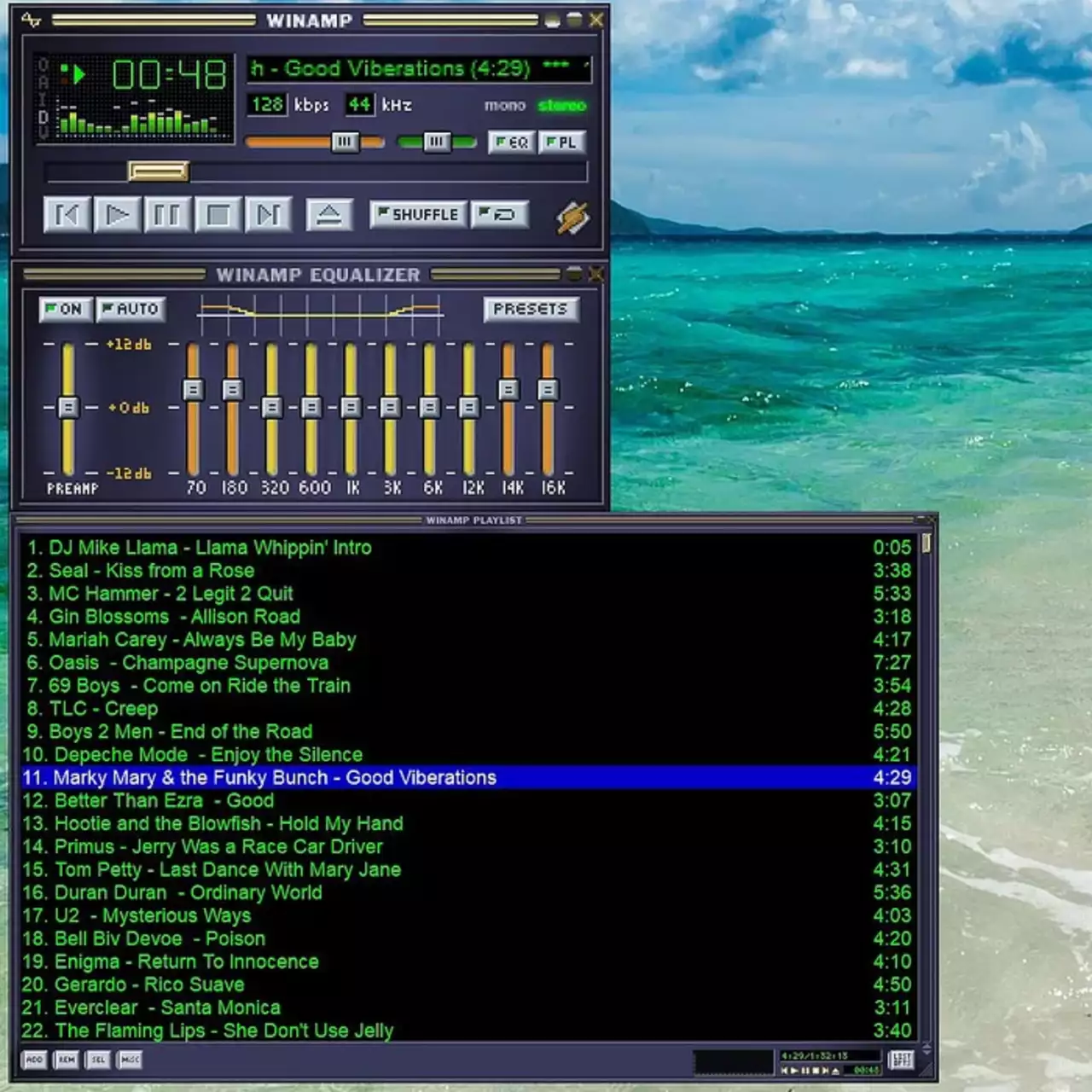
Task: Open the playlist MISC menu
Action: click(130, 1060)
